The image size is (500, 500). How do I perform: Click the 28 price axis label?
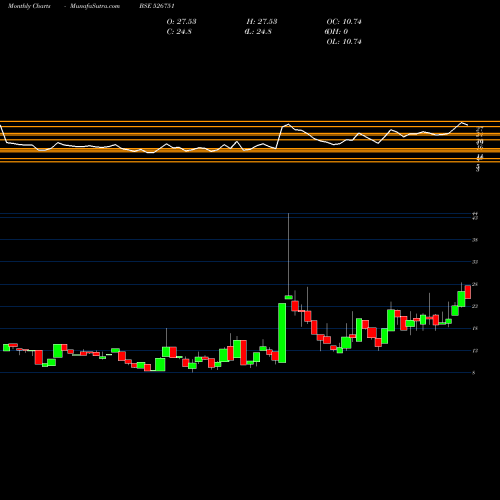pyautogui.click(x=475, y=284)
